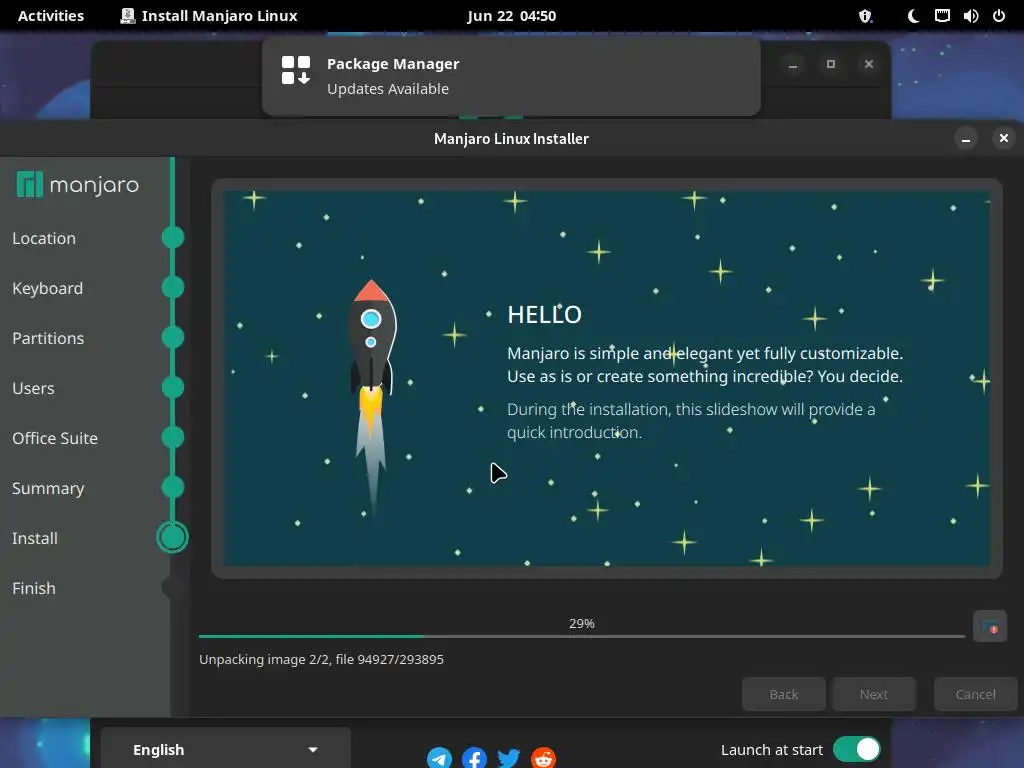The width and height of the screenshot is (1024, 768).
Task: Click the Location step circle marker
Action: tap(173, 237)
